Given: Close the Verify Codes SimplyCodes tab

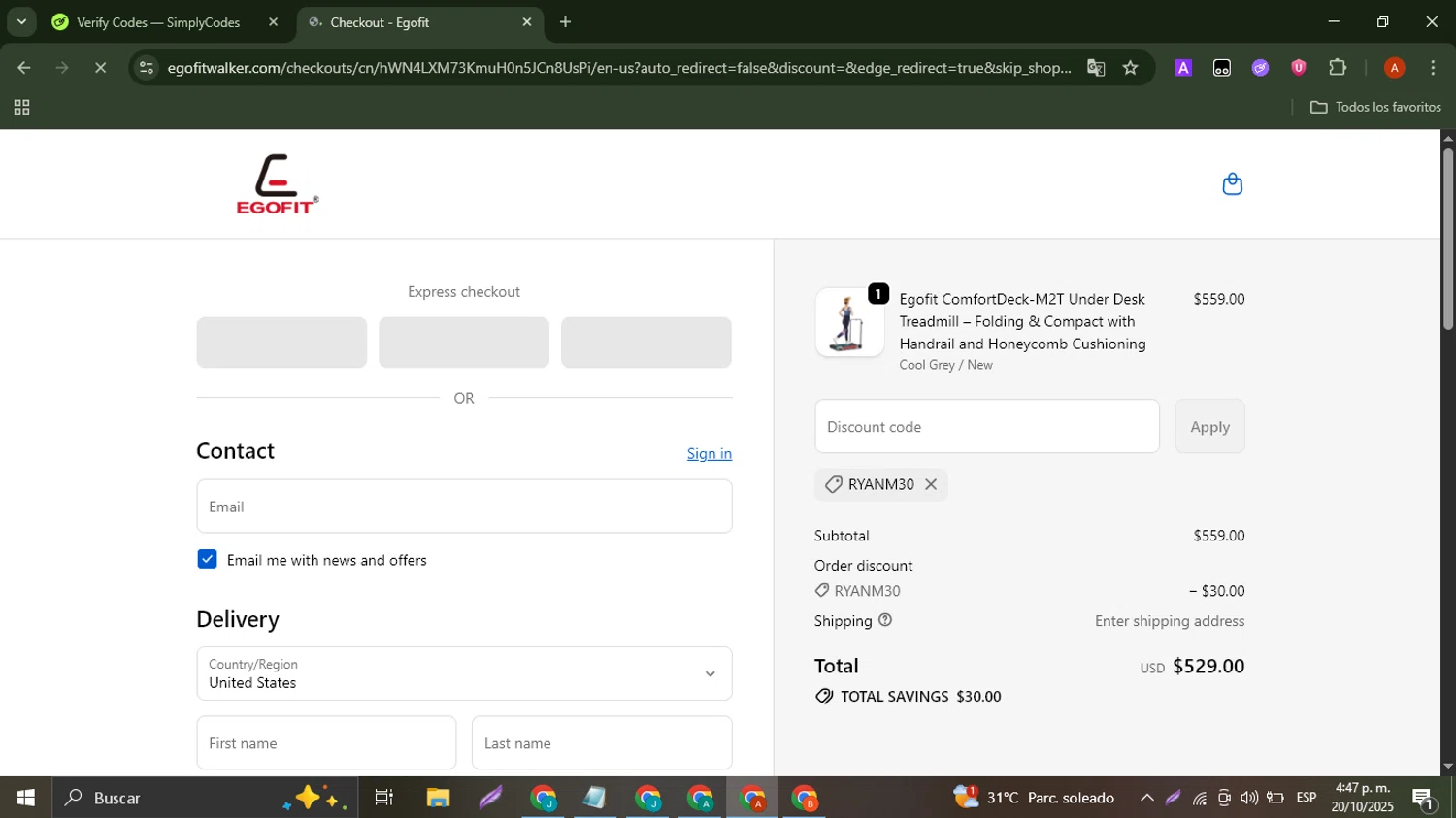Looking at the screenshot, I should 273,22.
